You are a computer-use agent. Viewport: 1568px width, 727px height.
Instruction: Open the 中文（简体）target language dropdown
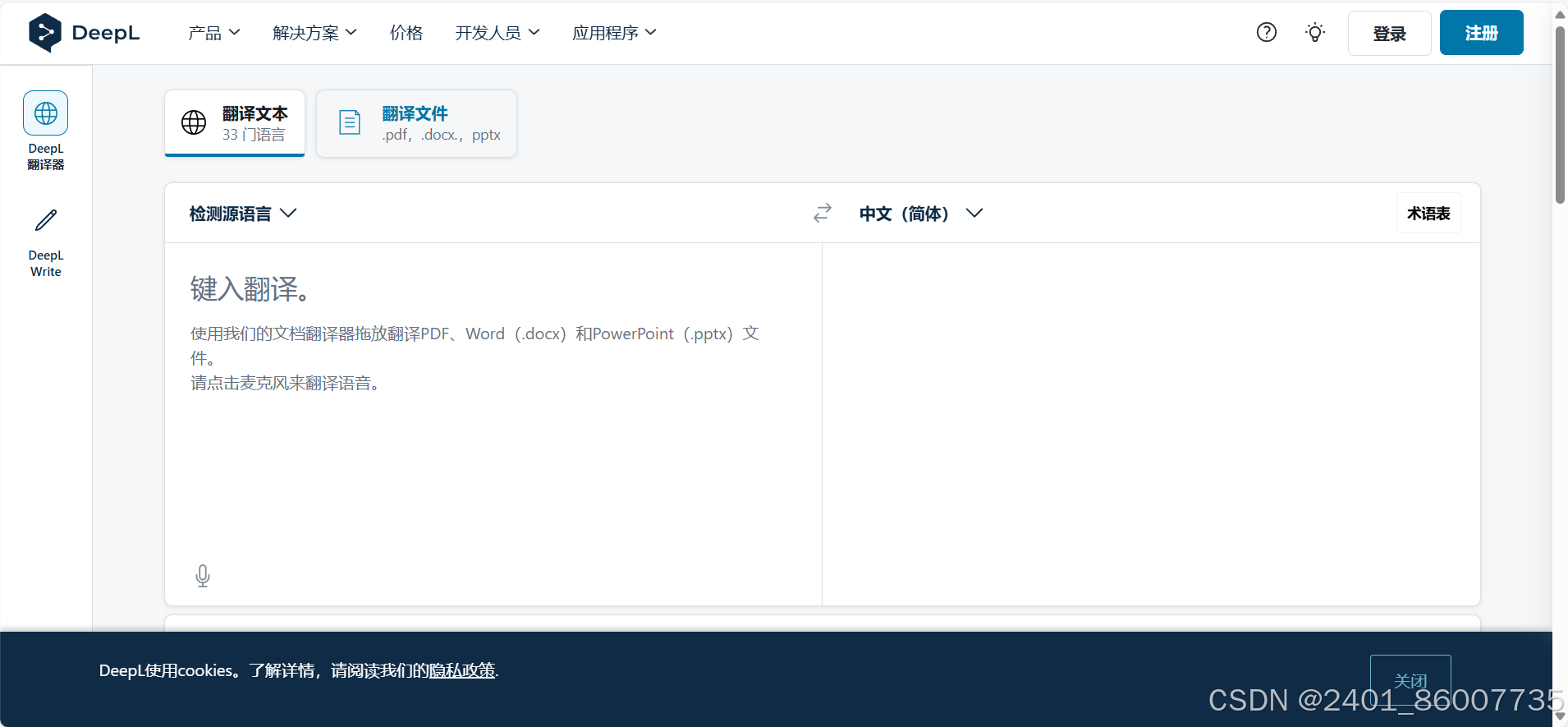(921, 214)
